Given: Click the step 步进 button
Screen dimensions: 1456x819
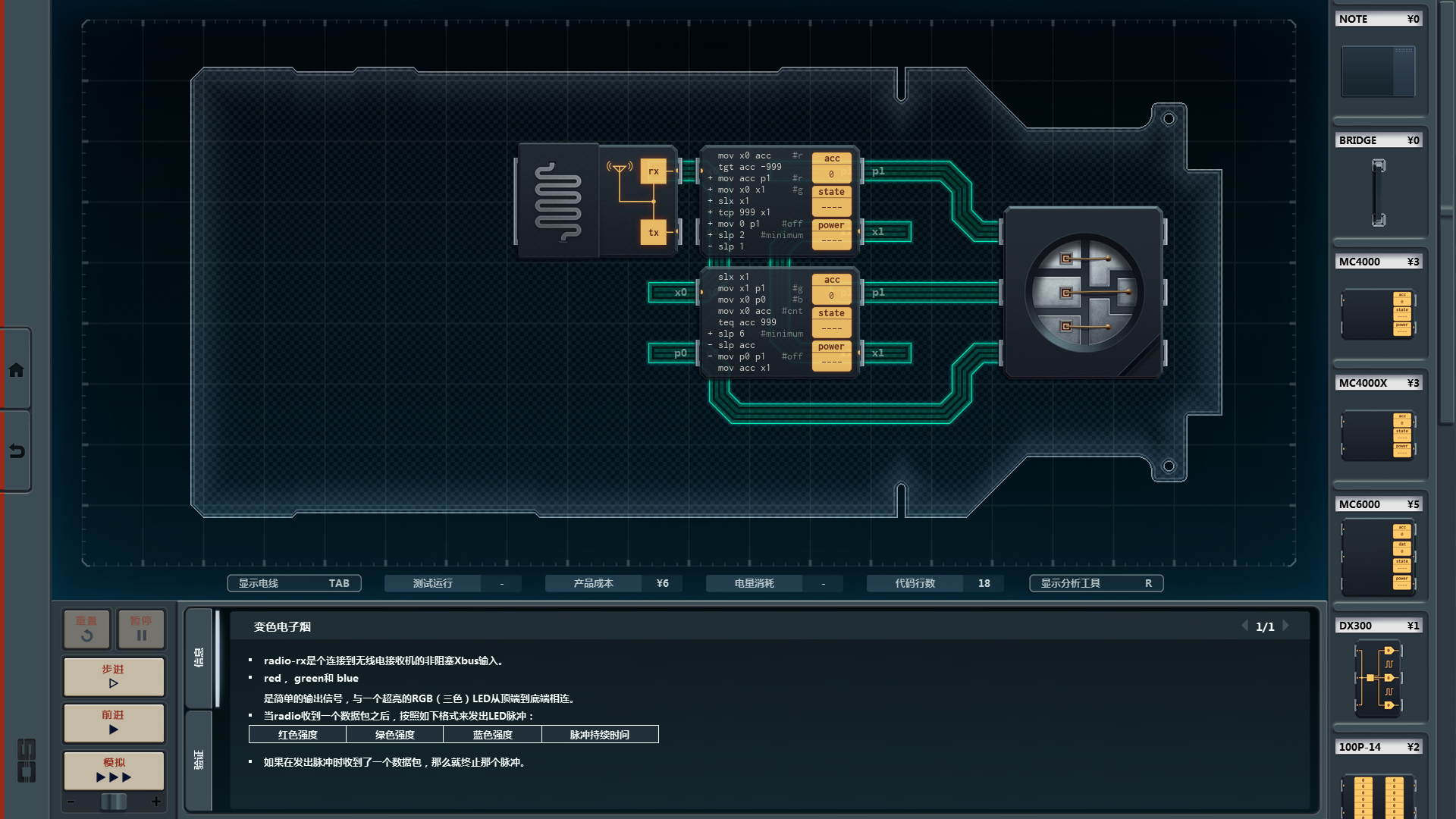Looking at the screenshot, I should [x=114, y=676].
